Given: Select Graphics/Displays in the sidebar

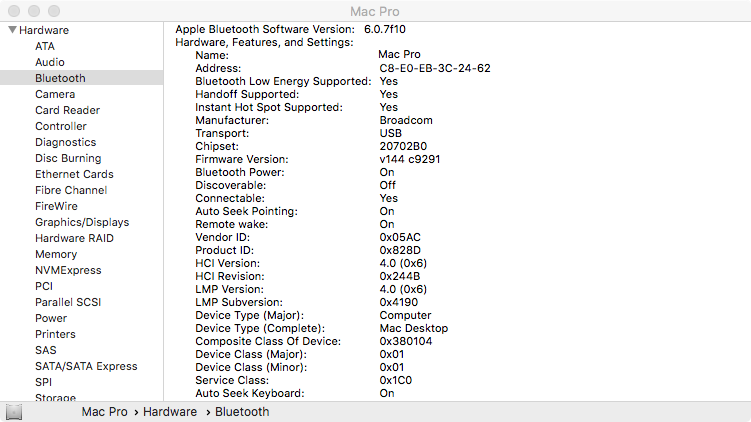Looking at the screenshot, I should (x=82, y=222).
